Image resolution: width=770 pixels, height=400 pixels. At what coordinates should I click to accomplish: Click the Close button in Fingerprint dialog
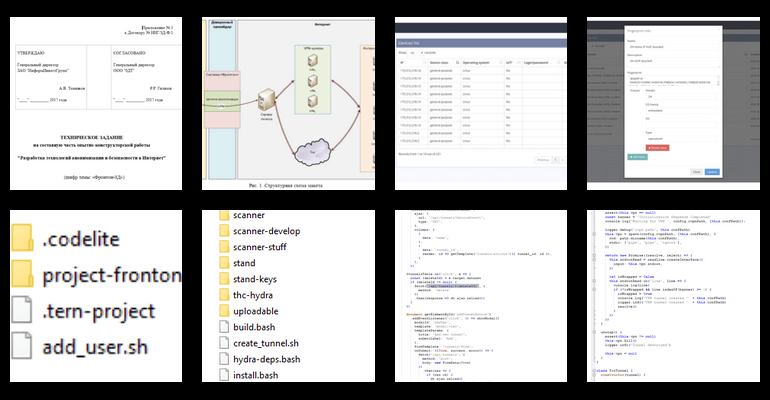tap(696, 172)
